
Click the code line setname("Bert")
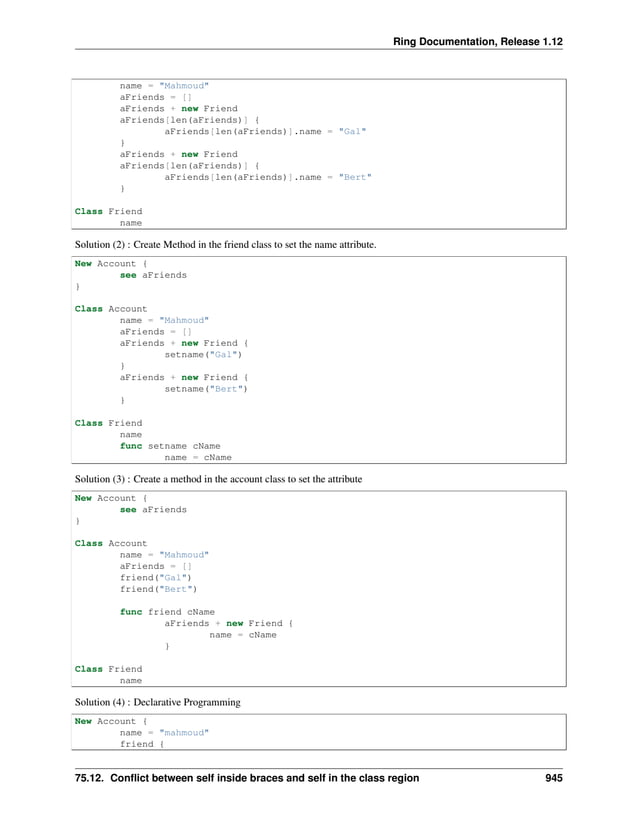206,389
